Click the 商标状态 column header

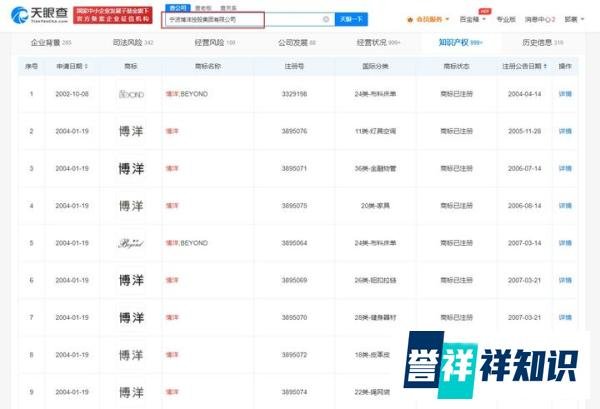[456, 66]
